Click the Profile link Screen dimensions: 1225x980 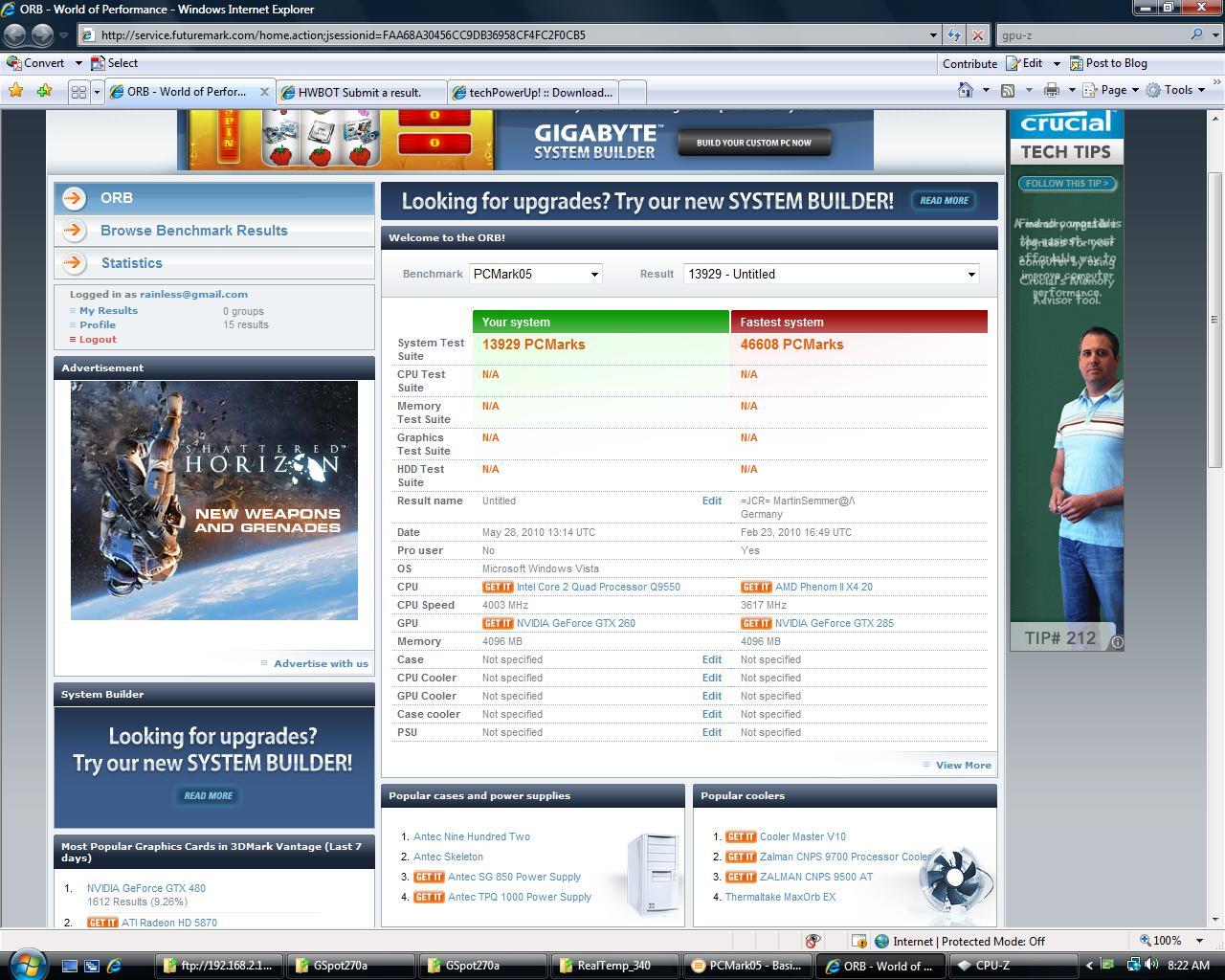click(98, 324)
